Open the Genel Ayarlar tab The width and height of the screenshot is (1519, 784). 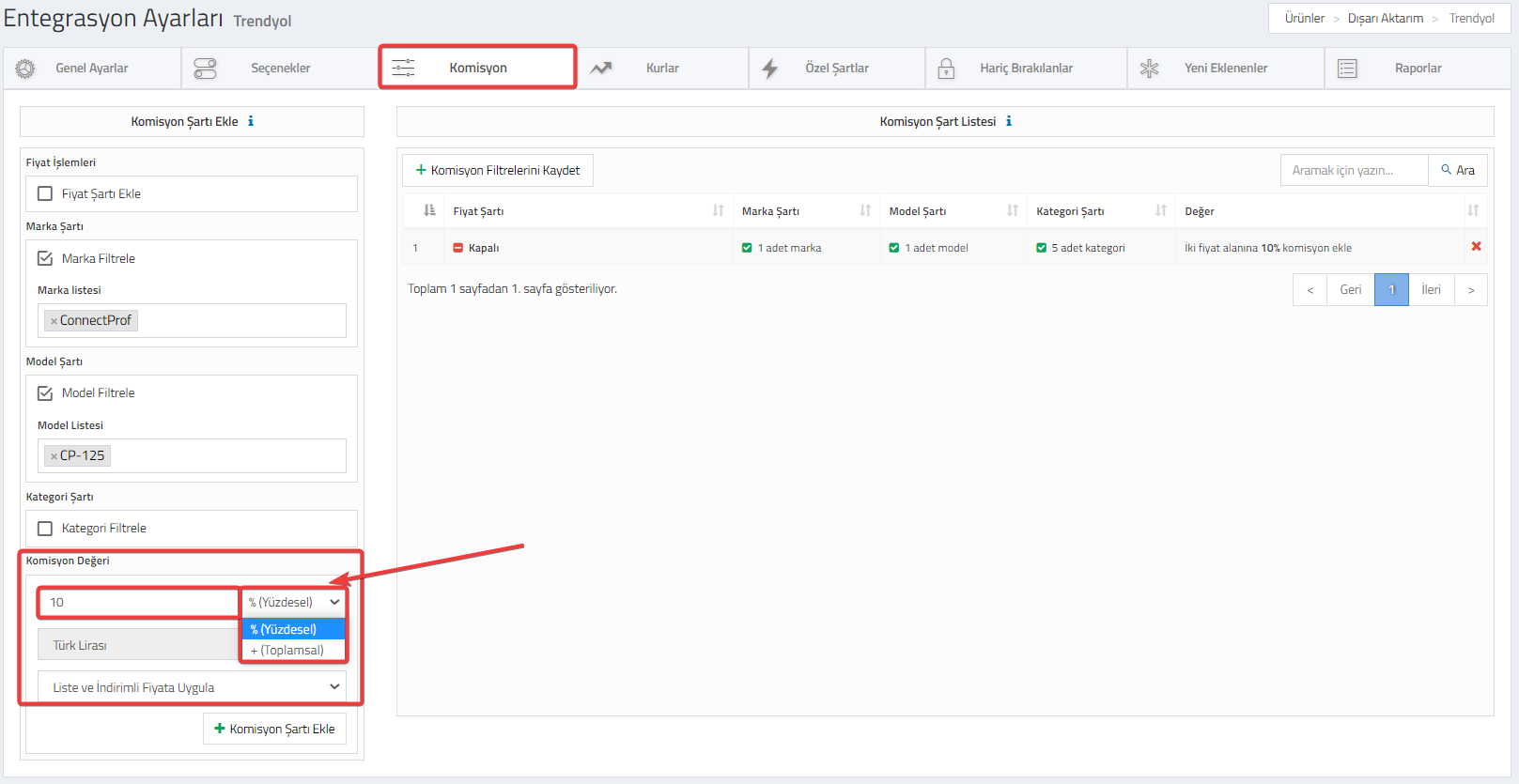[93, 69]
